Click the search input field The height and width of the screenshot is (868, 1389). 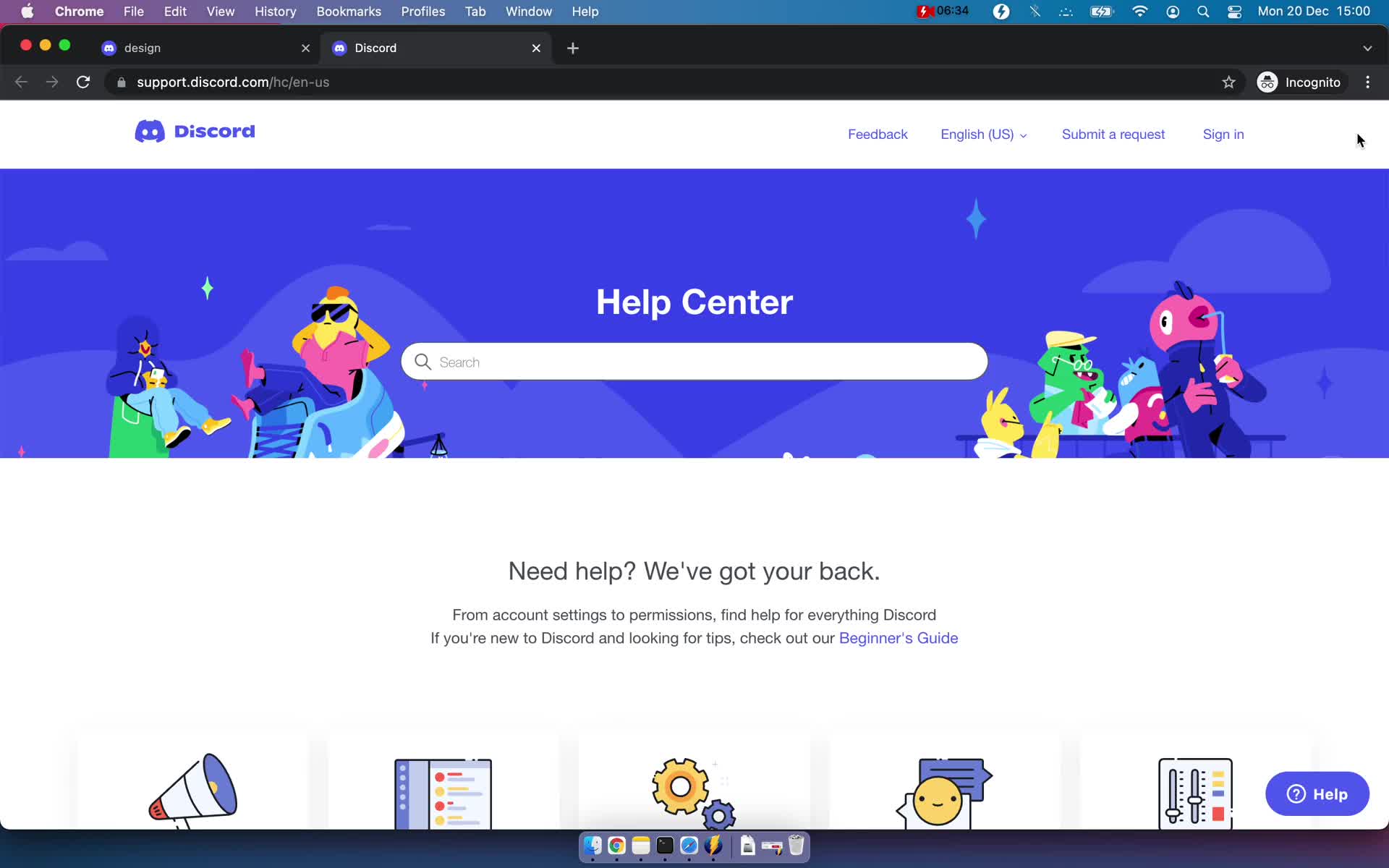coord(694,361)
